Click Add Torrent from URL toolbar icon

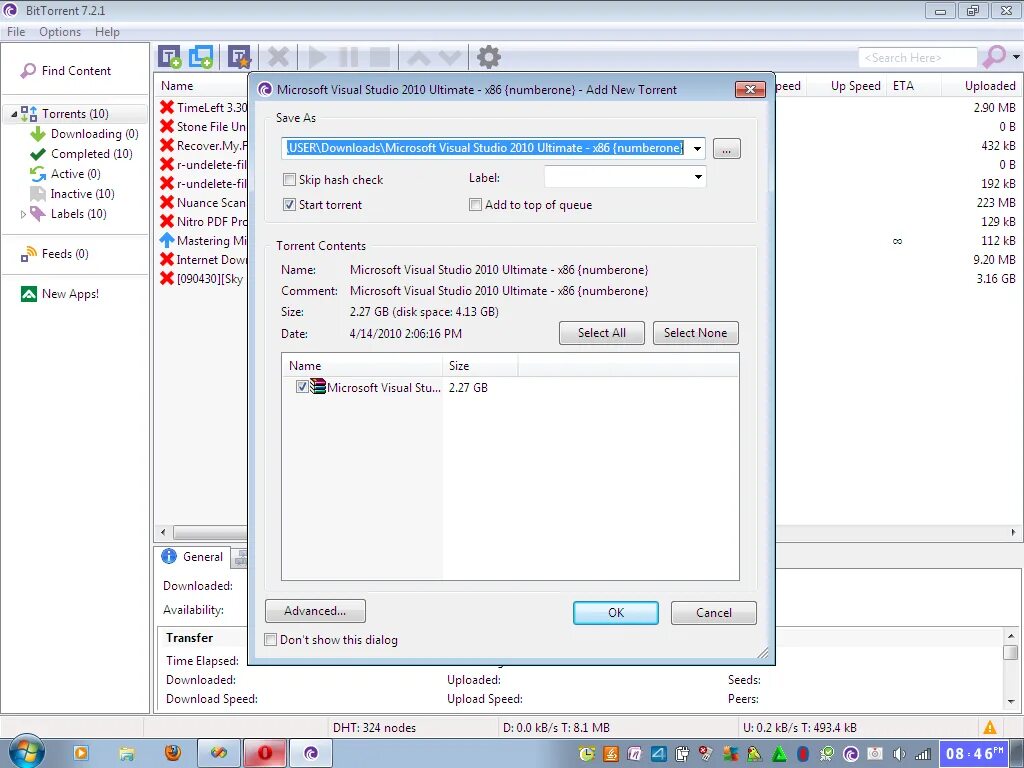point(201,57)
